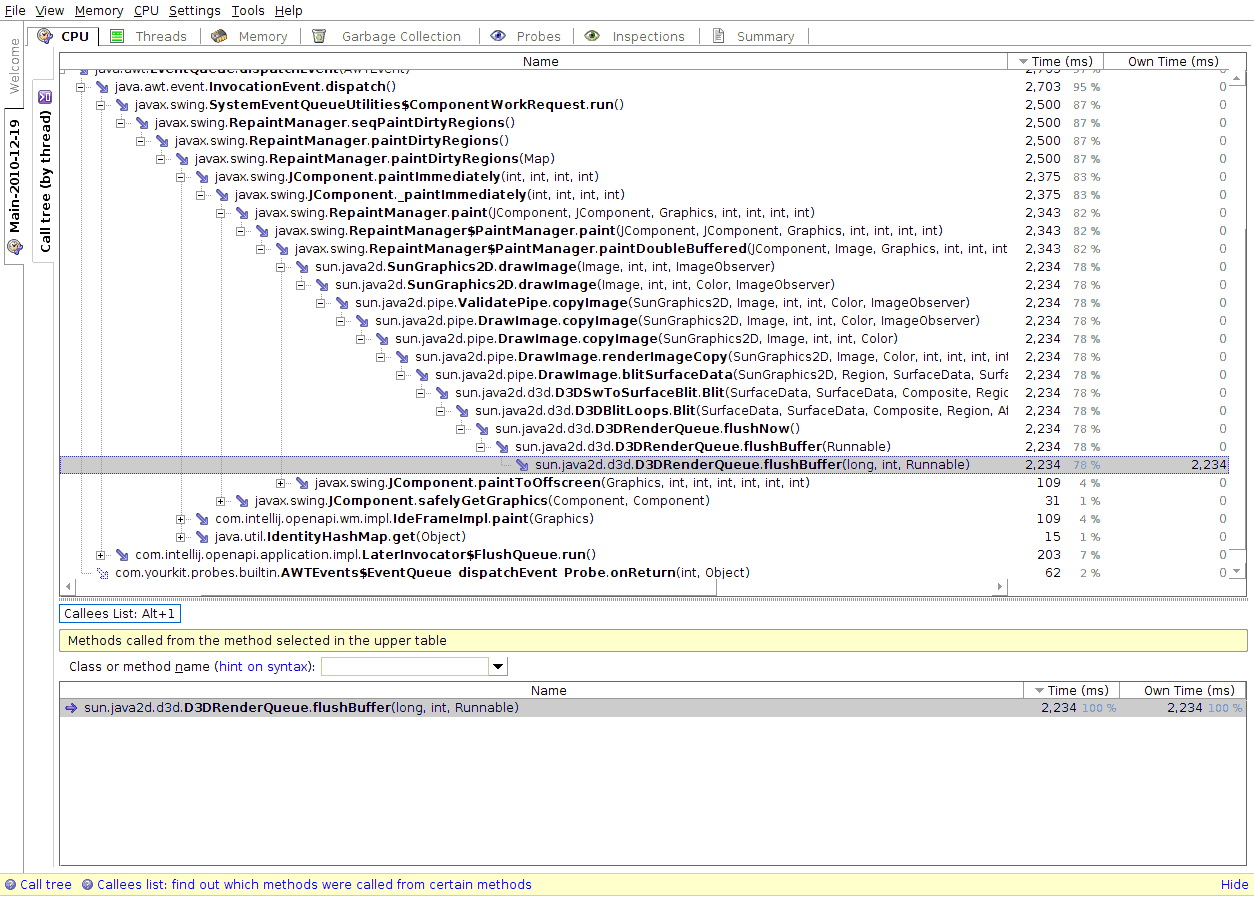This screenshot has width=1254, height=913.
Task: Collapse the paintDirtyRegions(Map) node
Action: tap(161, 159)
